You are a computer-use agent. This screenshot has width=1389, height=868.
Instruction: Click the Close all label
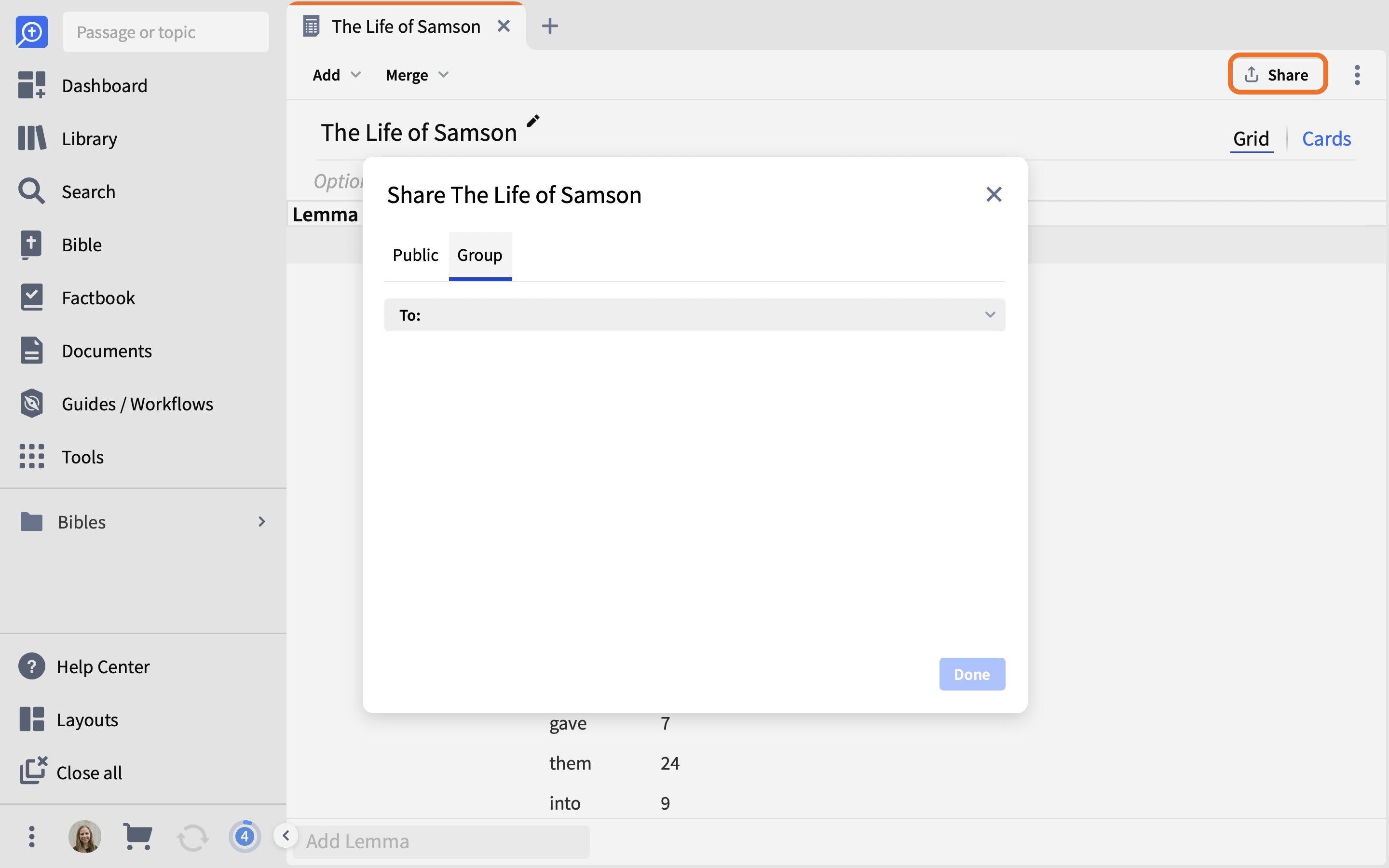tap(90, 773)
